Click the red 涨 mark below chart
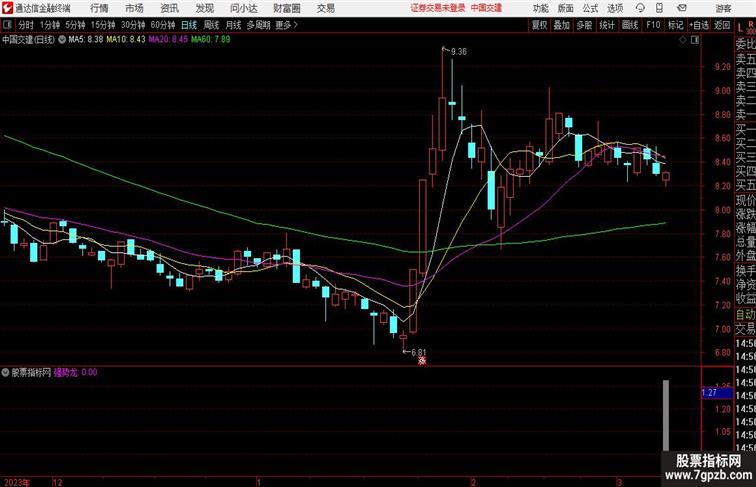Viewport: 756px width, 487px height. pyautogui.click(x=422, y=360)
